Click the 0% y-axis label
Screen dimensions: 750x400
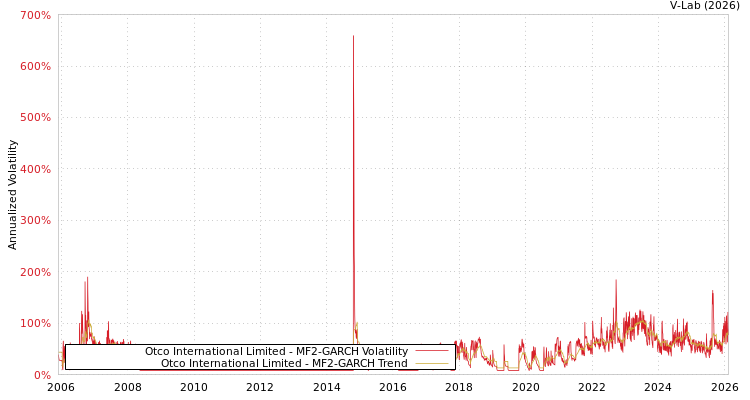pyautogui.click(x=42, y=375)
